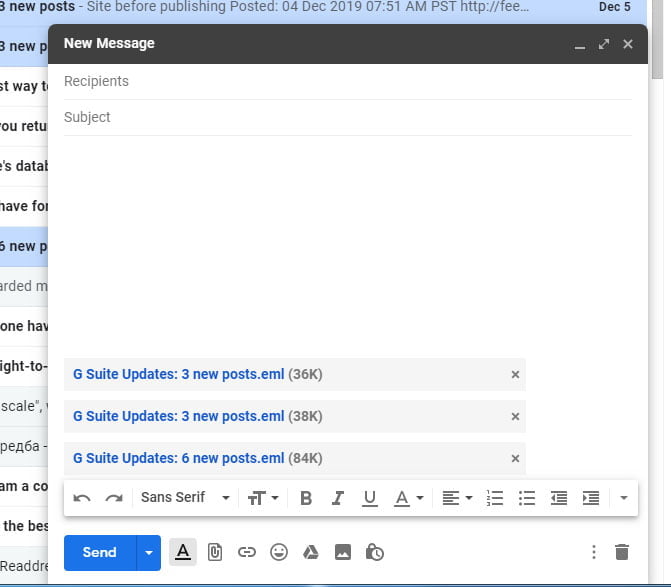Open the 36K G Suite Updates attachment
This screenshot has height=587, width=671.
pos(178,374)
